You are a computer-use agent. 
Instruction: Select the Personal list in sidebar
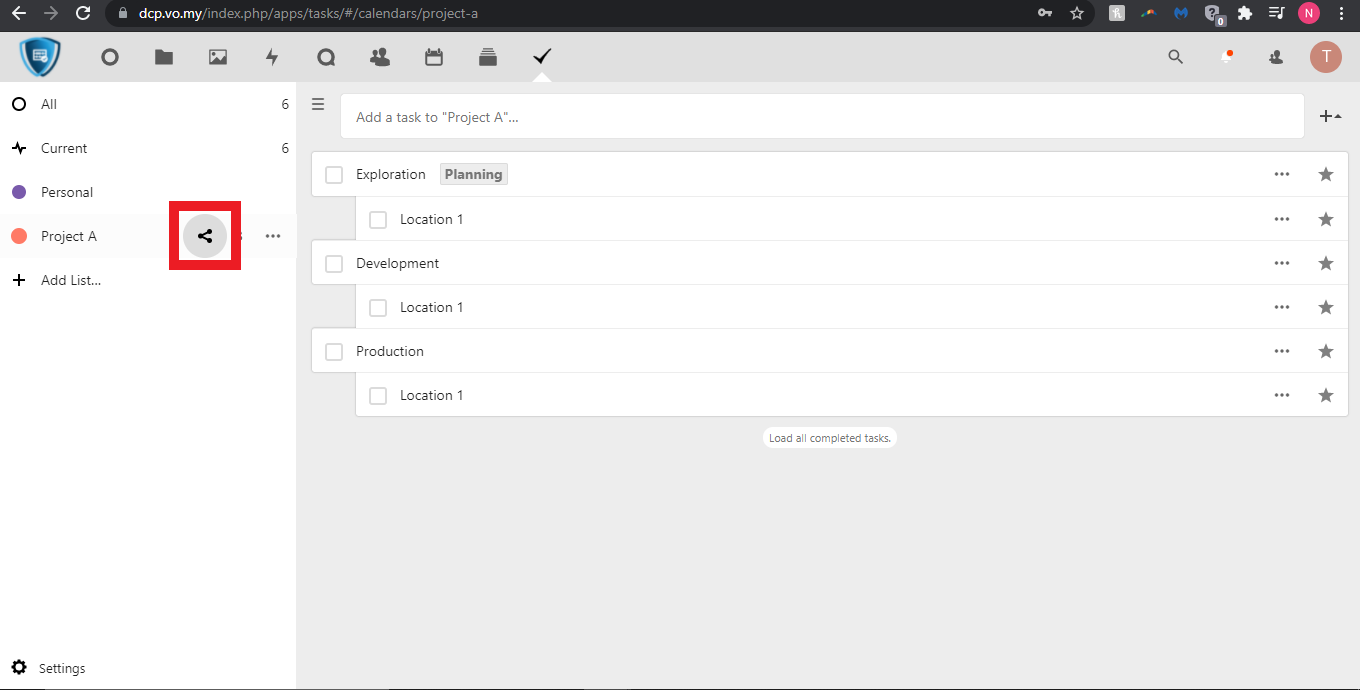(67, 192)
